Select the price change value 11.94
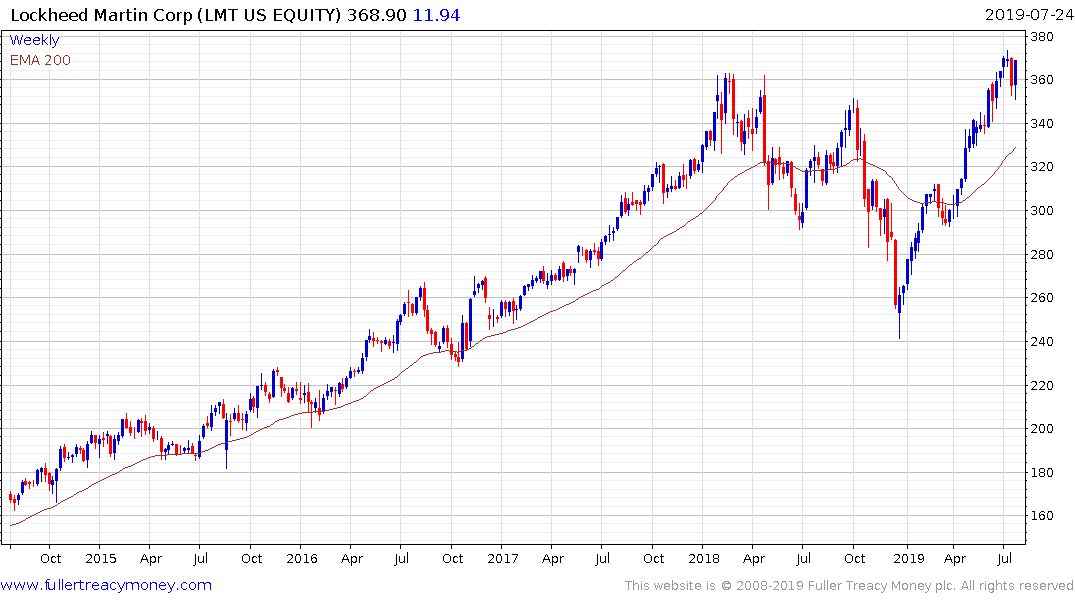The image size is (1075, 600). coord(436,15)
